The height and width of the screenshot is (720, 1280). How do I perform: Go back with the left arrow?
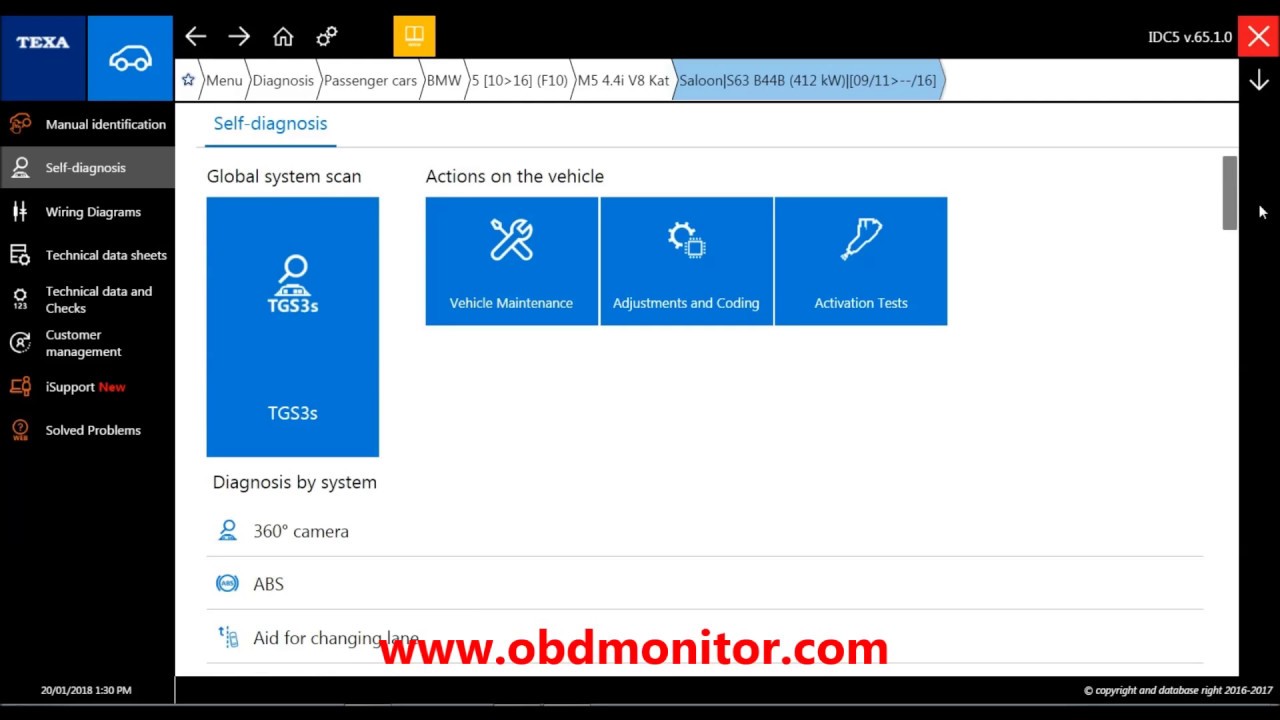tap(196, 37)
